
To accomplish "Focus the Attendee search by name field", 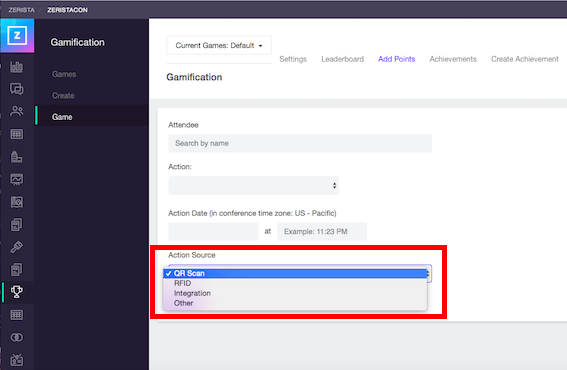I will tap(300, 143).
